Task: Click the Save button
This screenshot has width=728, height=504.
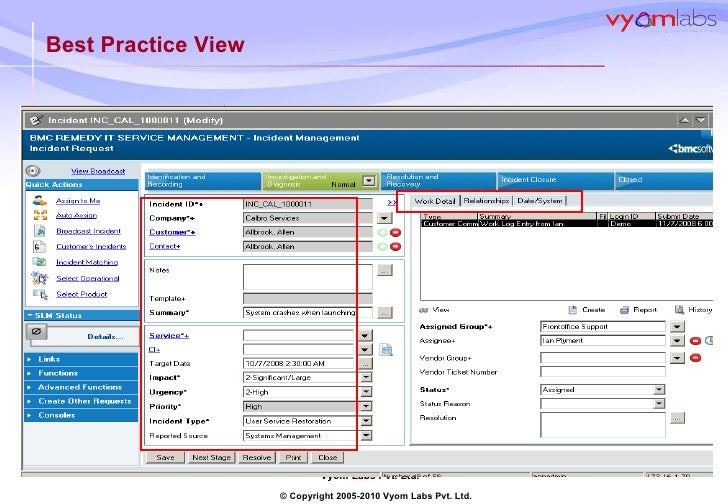Action: (165, 458)
